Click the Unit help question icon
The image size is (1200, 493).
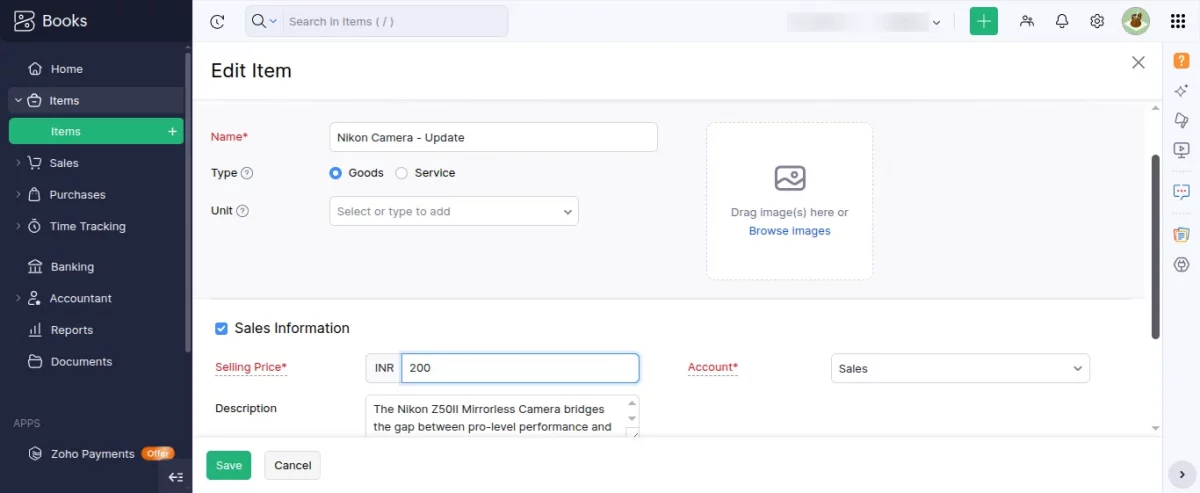242,211
